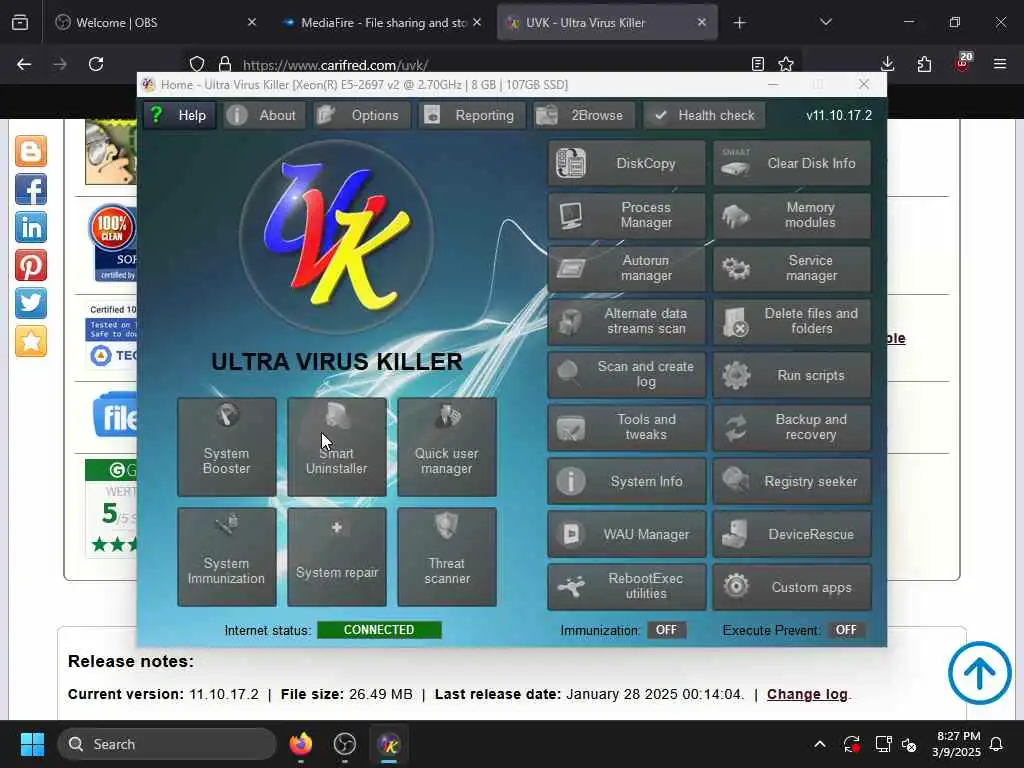Open RebootExec utilities
Image resolution: width=1024 pixels, height=768 pixels.
coord(626,587)
